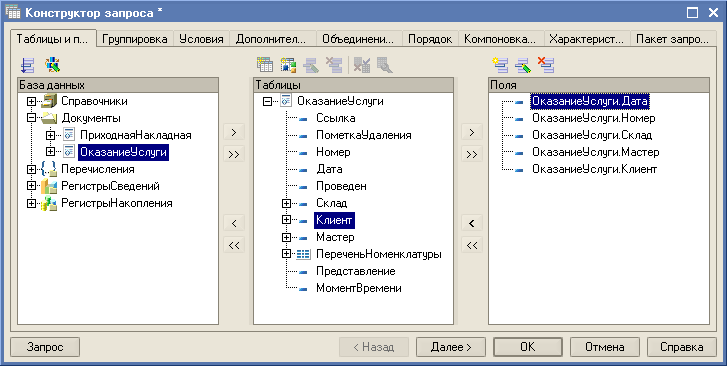Click the Документы folder icon in database tree
The width and height of the screenshot is (727, 366).
coord(49,118)
